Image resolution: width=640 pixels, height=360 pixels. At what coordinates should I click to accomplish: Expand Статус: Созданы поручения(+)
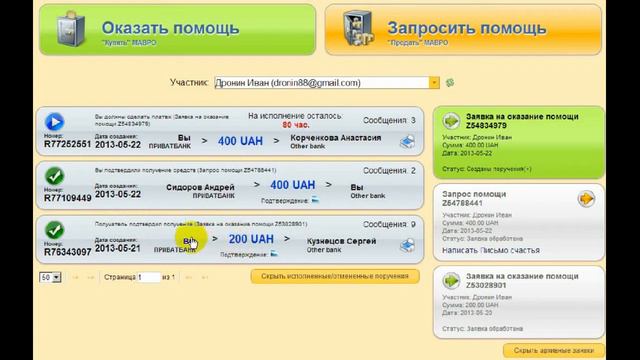click(487, 169)
